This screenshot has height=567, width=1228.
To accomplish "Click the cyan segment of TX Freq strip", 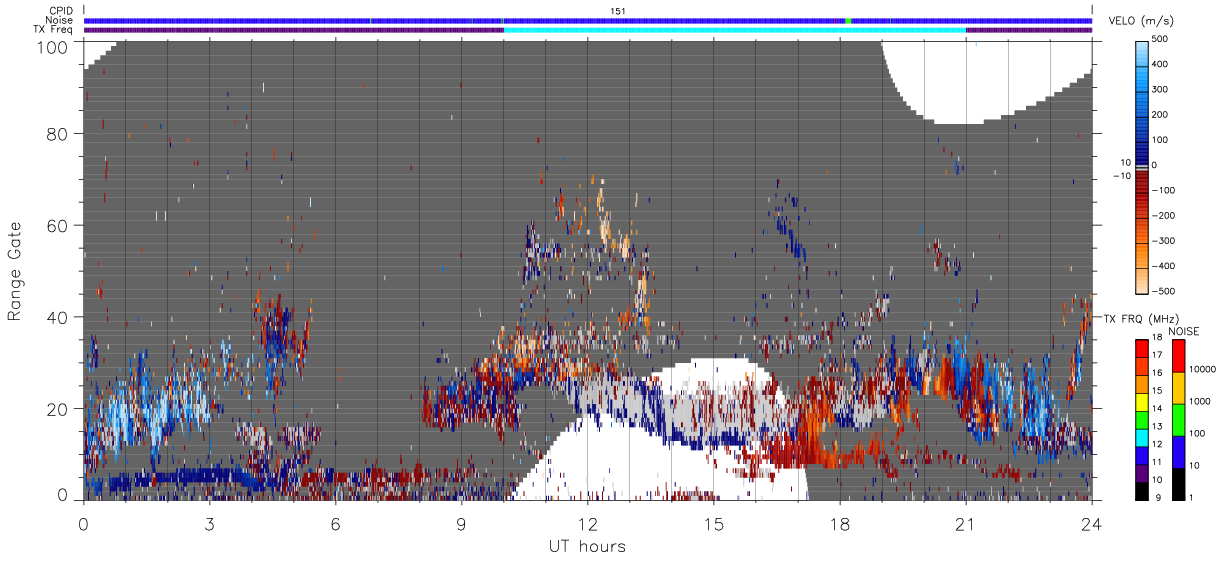I will 735,30.
